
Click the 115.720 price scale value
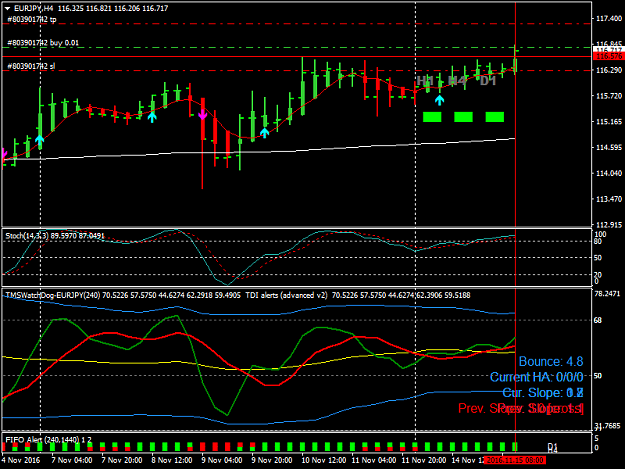click(609, 96)
